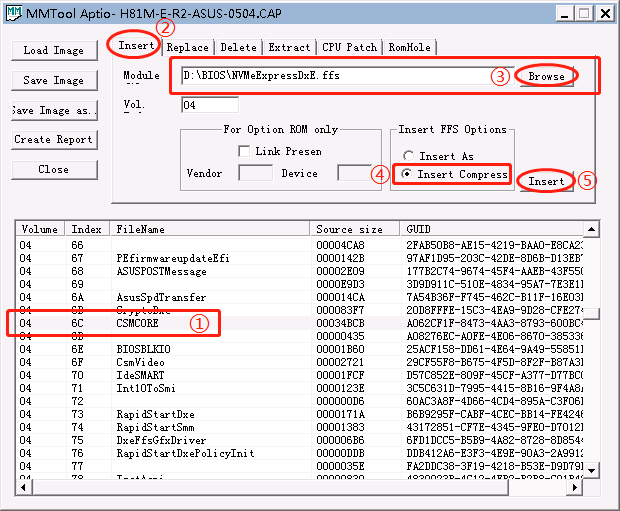The width and height of the screenshot is (620, 511).
Task: Click source size 00034BCB cell
Action: (340, 324)
